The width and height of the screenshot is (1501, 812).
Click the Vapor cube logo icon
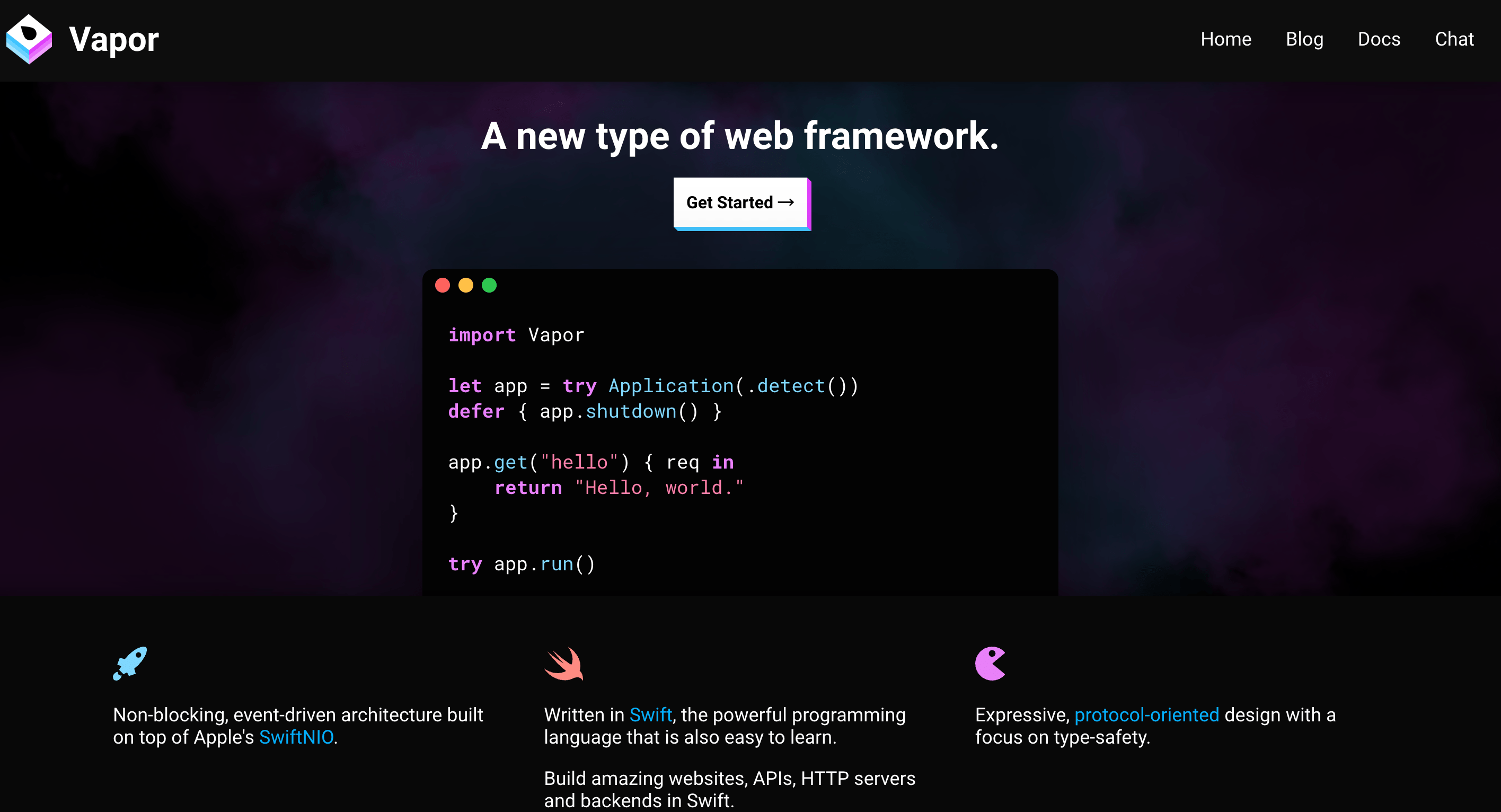(x=29, y=39)
